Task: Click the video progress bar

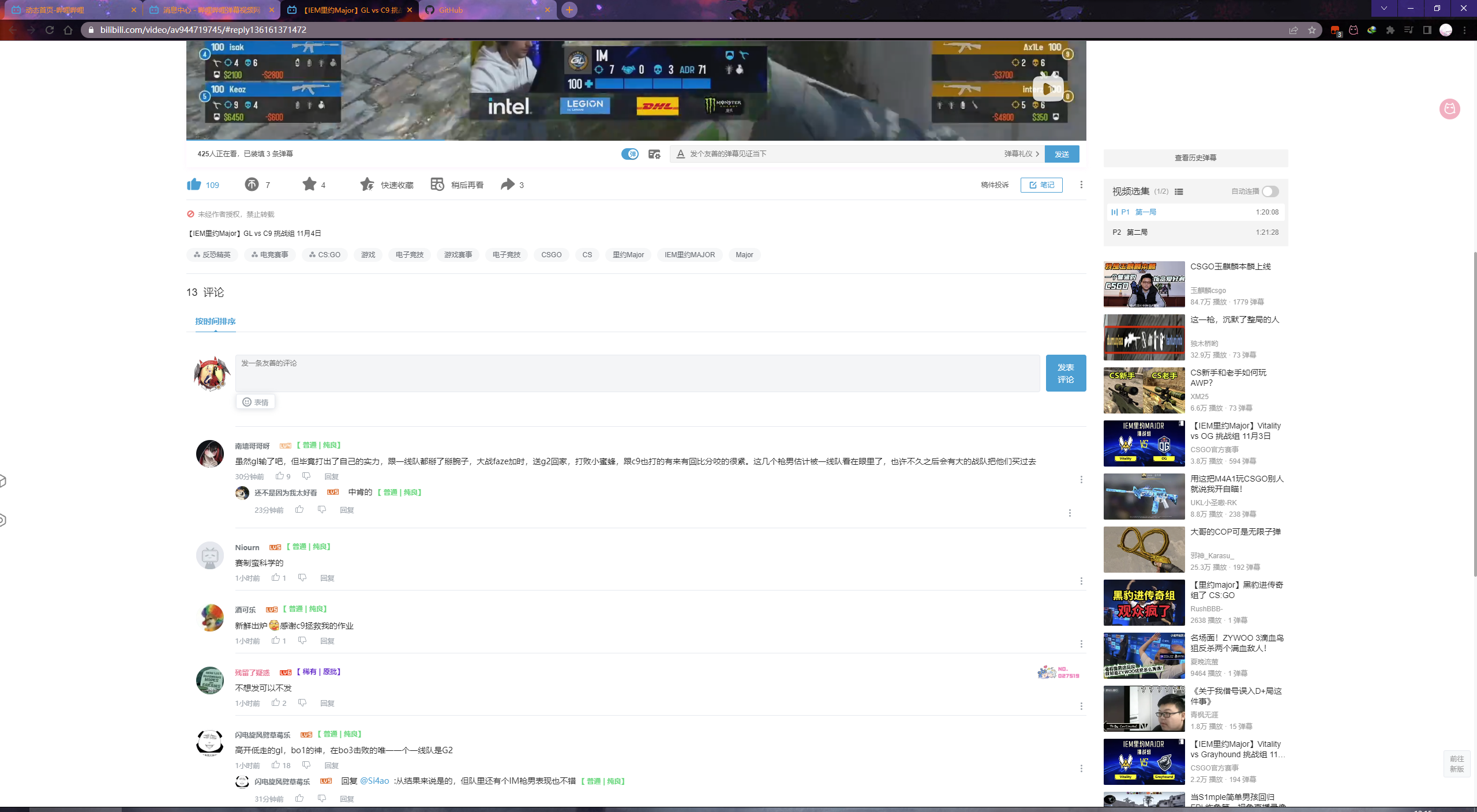Action: tap(635, 140)
